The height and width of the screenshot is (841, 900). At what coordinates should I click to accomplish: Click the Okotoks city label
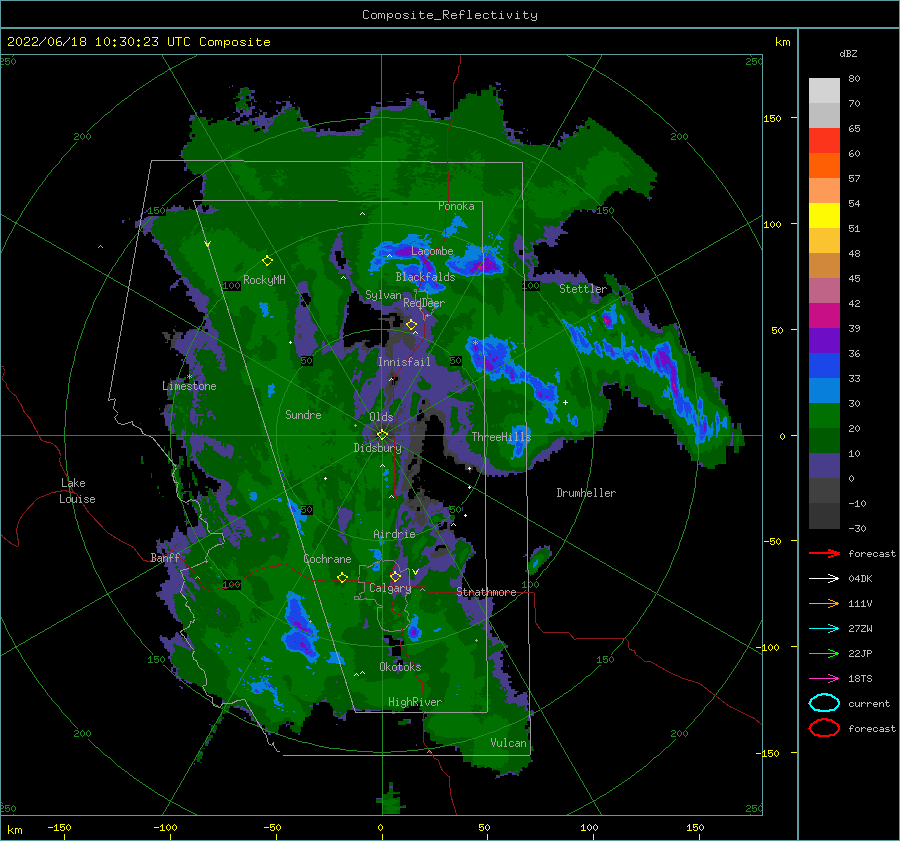[400, 666]
